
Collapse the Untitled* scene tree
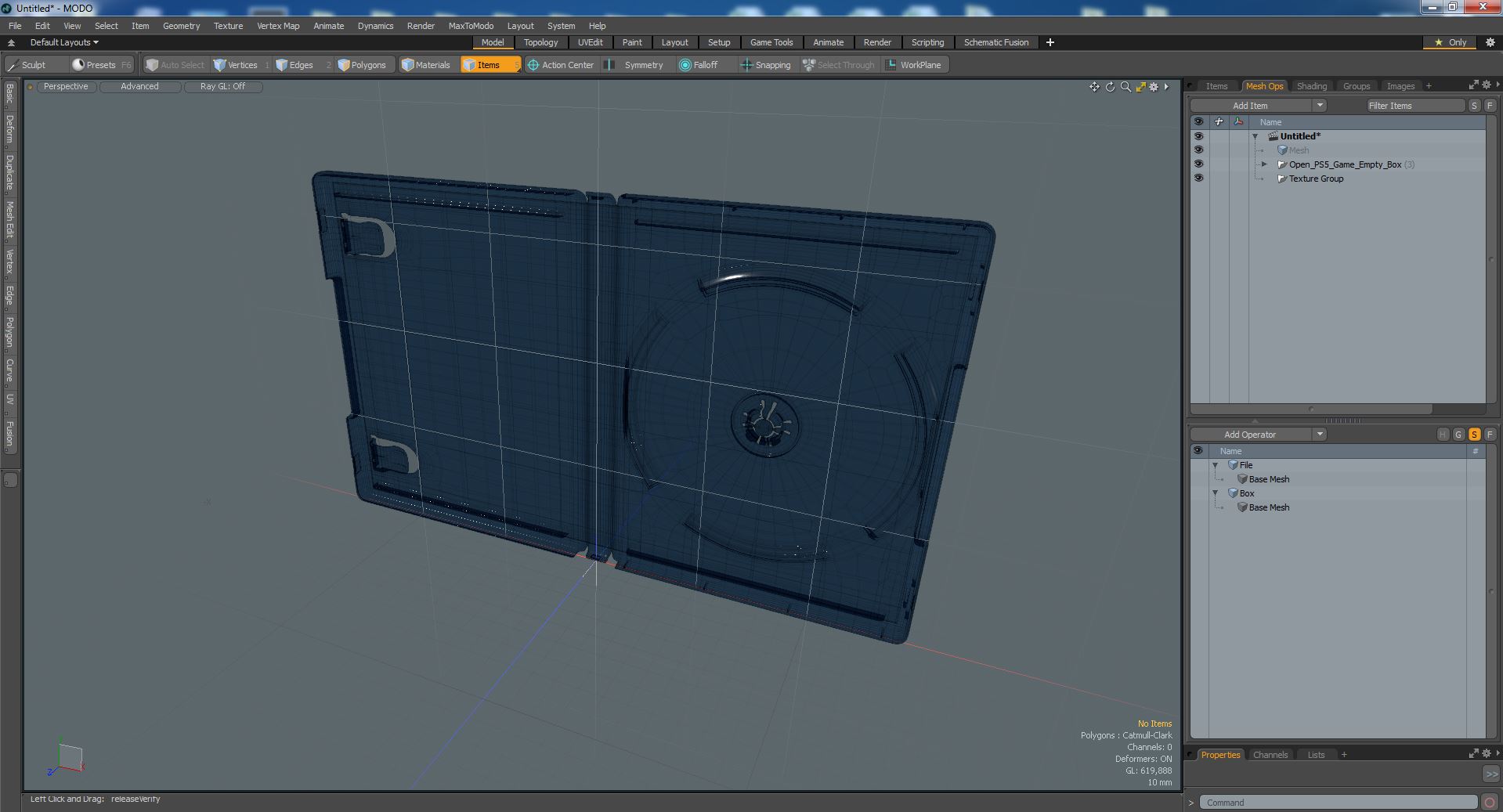[1256, 136]
